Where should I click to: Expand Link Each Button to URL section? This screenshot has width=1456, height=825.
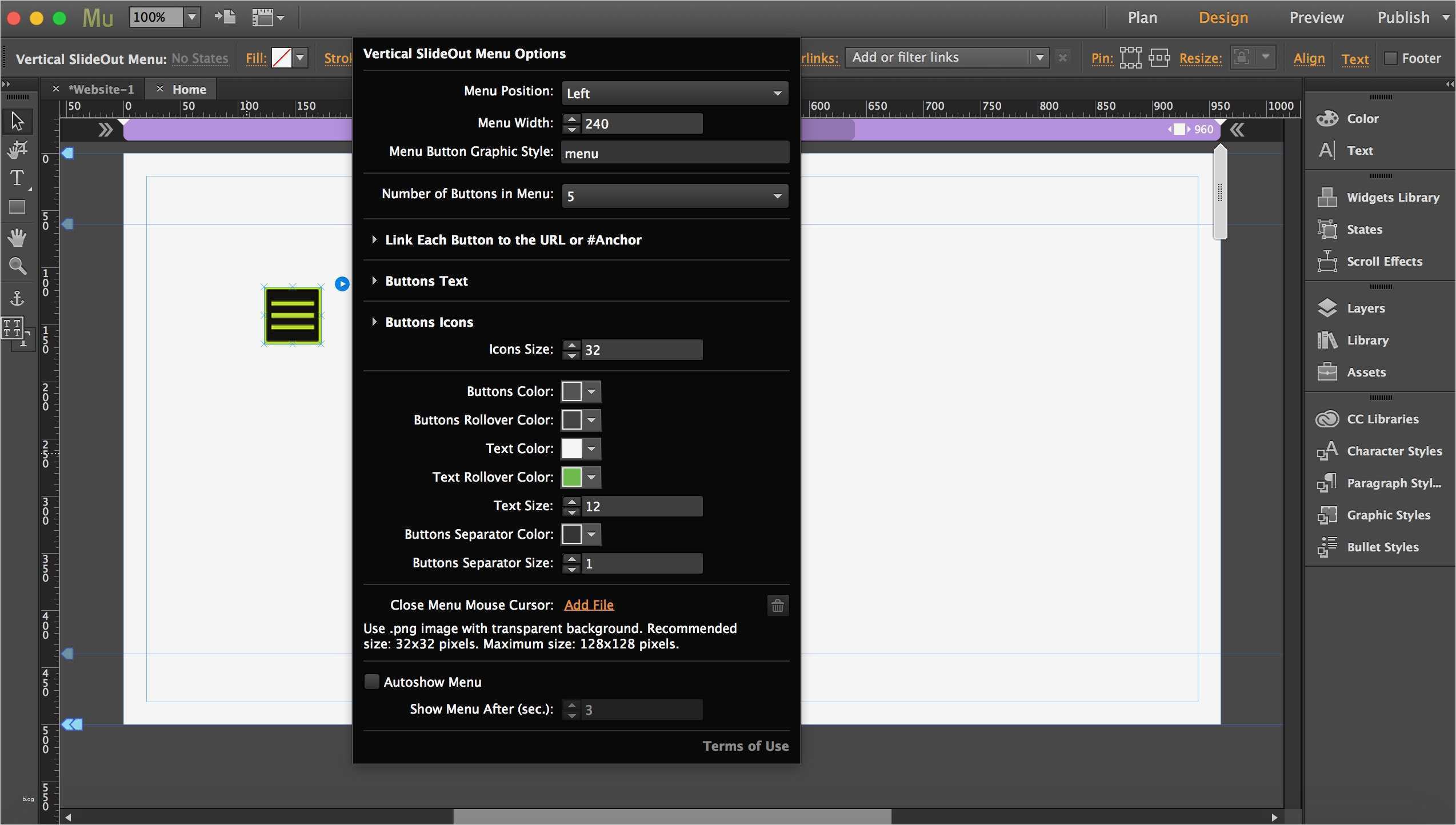tap(513, 240)
